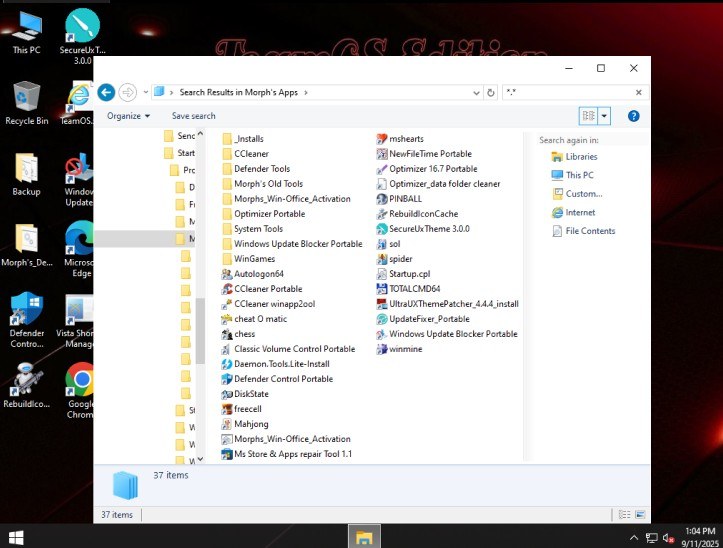Click the volume tray icon
Viewport: 723px width, 548px height.
pyautogui.click(x=668, y=538)
